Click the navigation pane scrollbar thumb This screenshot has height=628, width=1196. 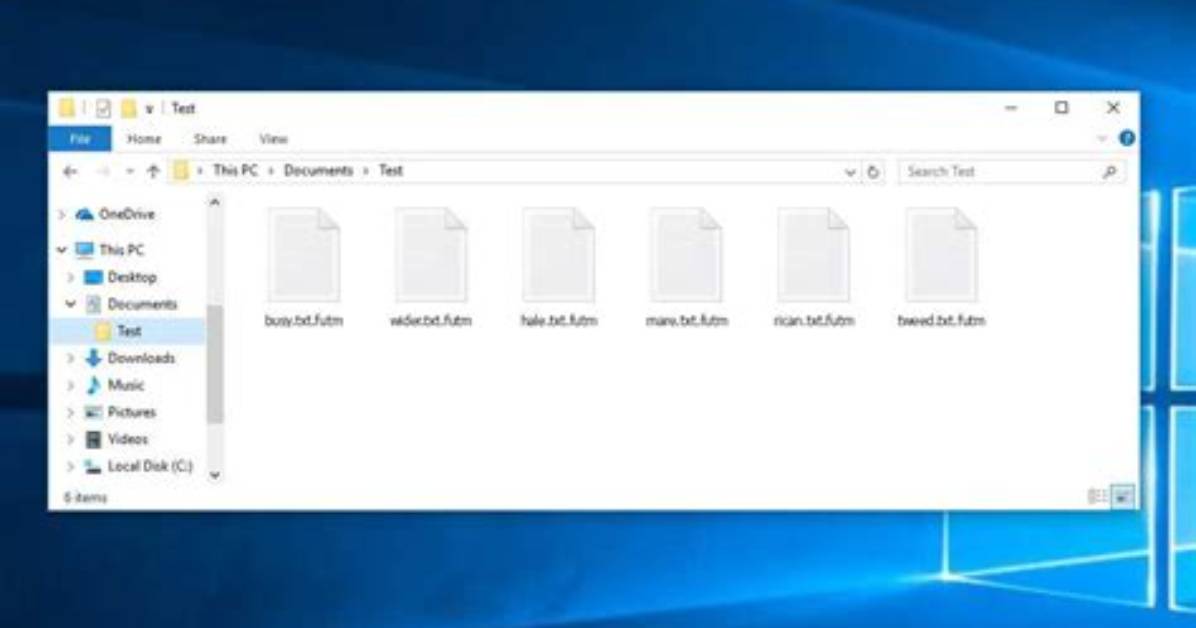coord(215,363)
